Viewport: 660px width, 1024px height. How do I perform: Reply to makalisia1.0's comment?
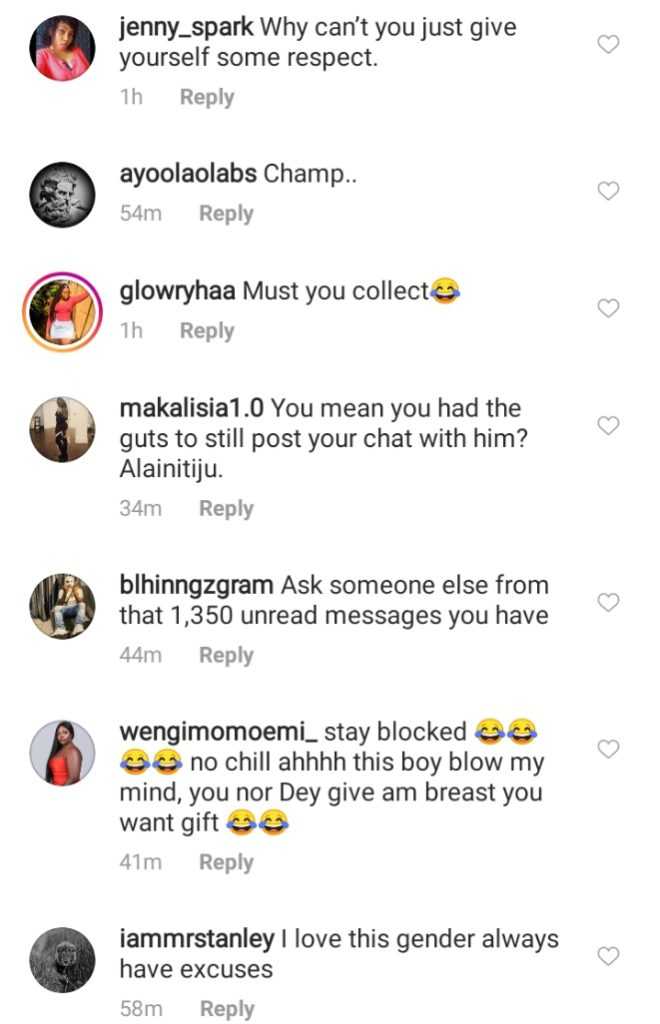(226, 509)
